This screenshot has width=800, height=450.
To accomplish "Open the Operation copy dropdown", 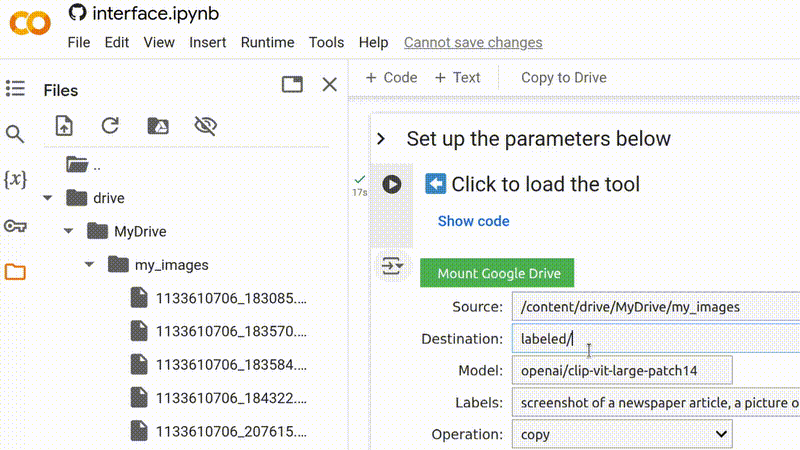I will coord(622,434).
